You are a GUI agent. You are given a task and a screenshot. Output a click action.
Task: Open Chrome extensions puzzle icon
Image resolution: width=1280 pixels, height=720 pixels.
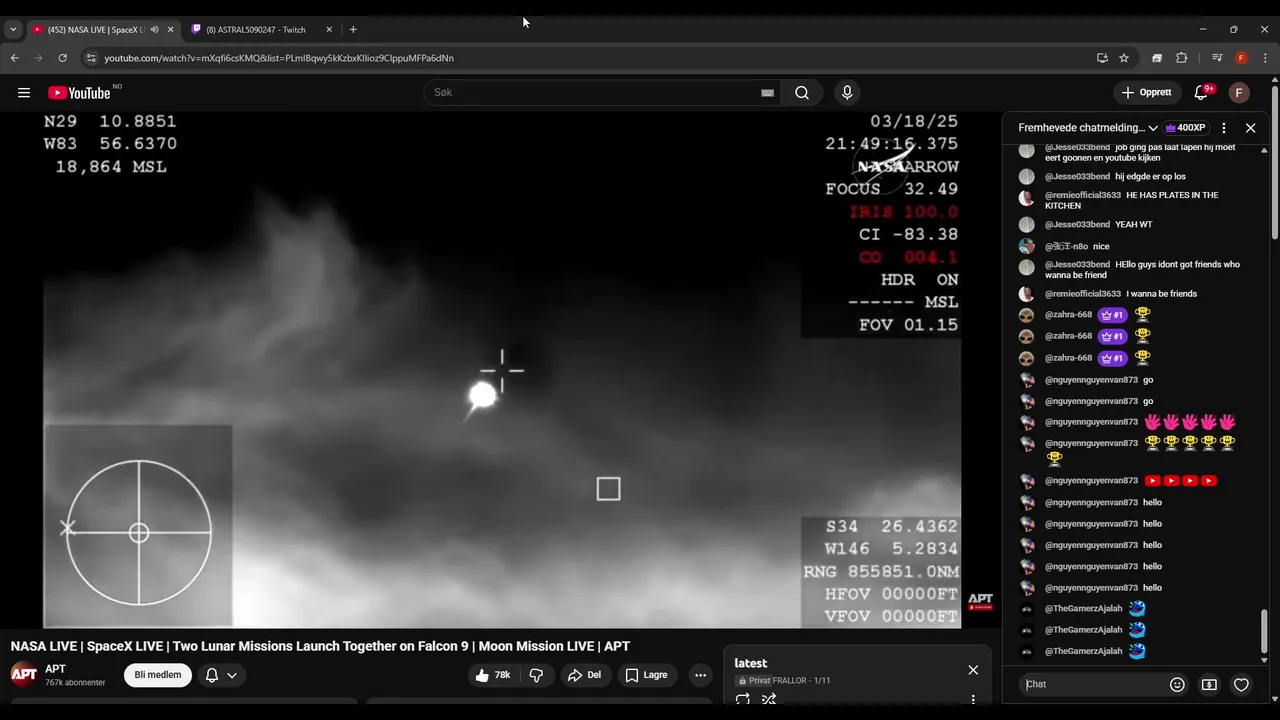point(1181,58)
